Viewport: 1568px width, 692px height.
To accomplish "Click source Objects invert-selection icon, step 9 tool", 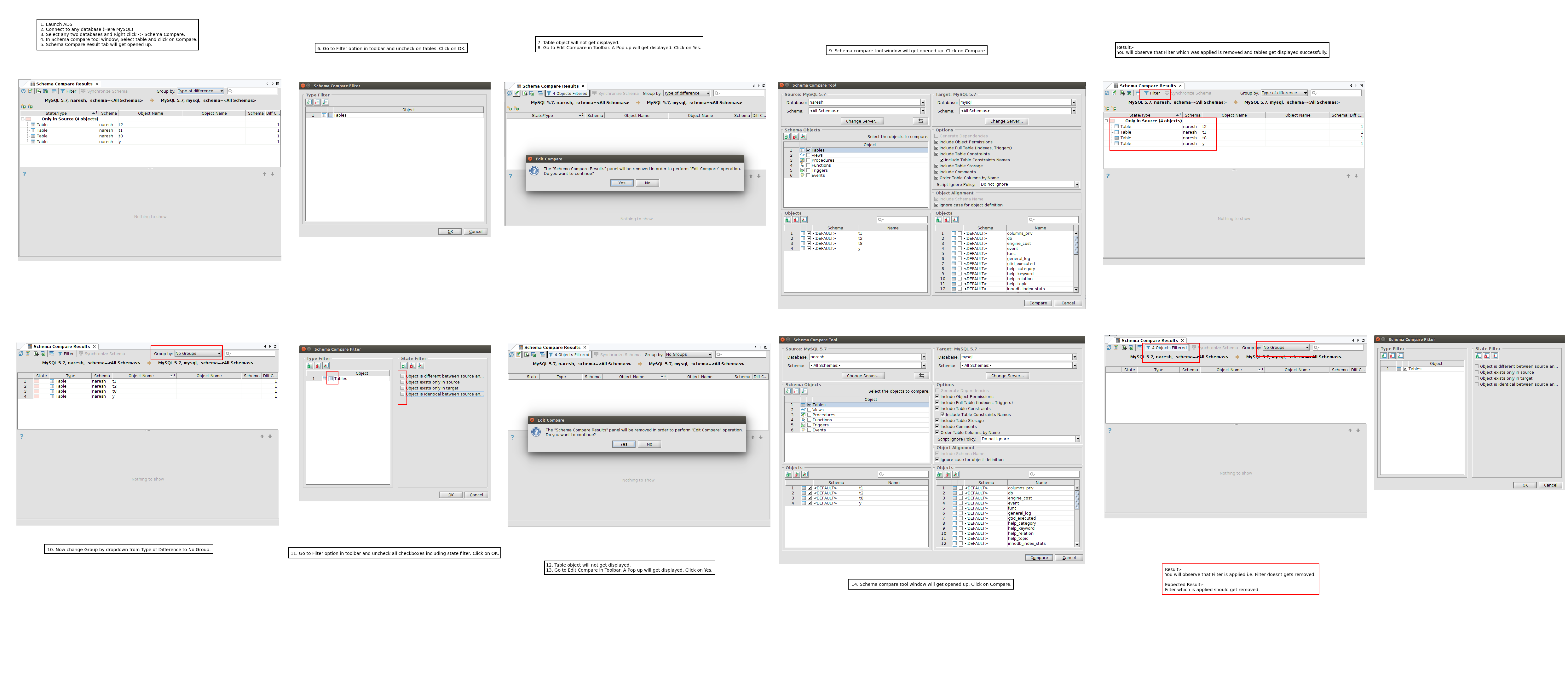I will pyautogui.click(x=804, y=220).
